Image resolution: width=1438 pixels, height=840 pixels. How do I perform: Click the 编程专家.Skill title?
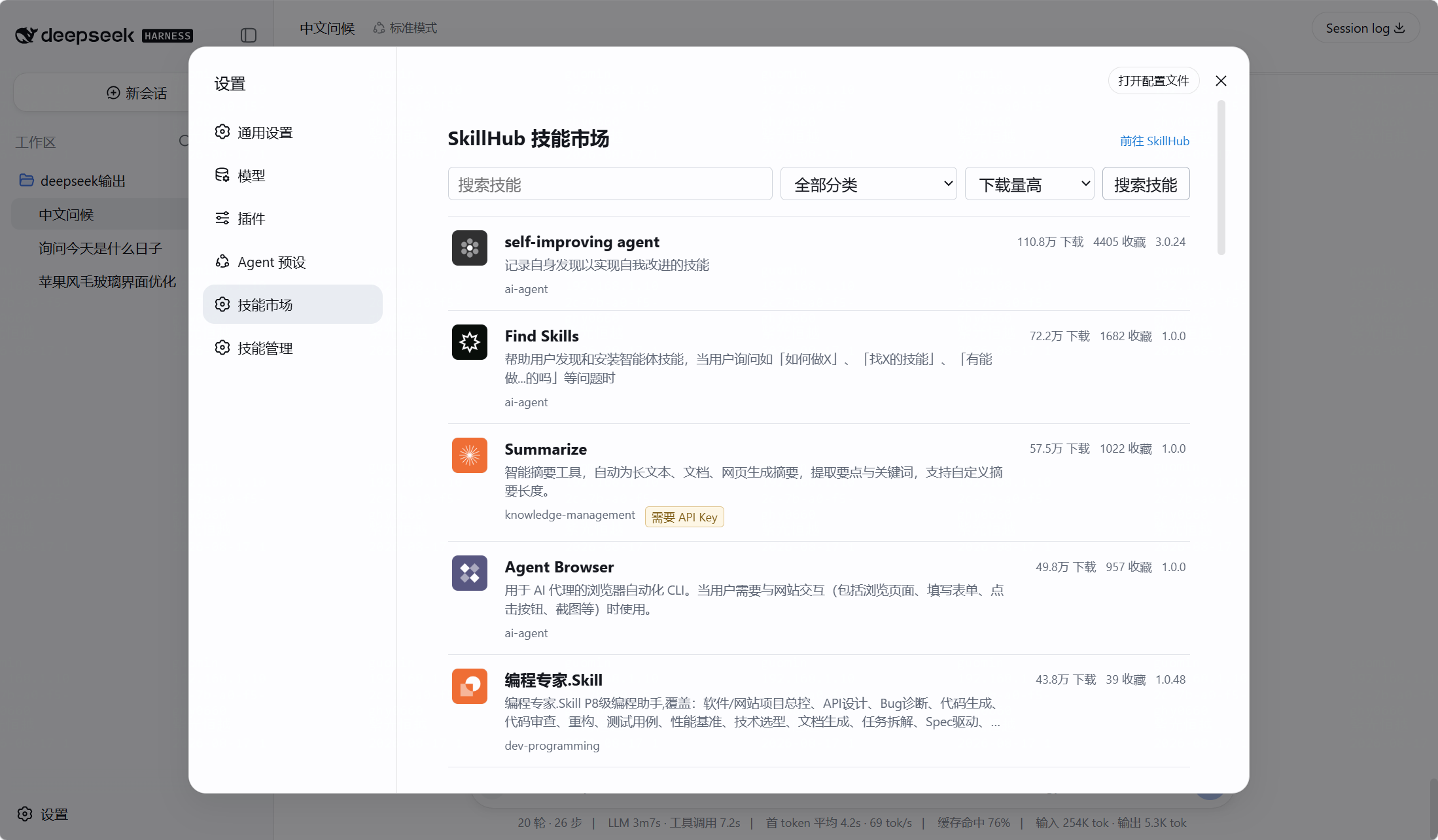[553, 680]
